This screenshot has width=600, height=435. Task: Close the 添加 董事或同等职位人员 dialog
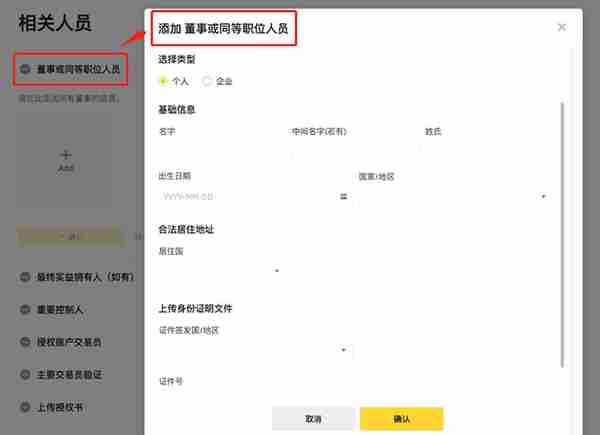[x=562, y=28]
